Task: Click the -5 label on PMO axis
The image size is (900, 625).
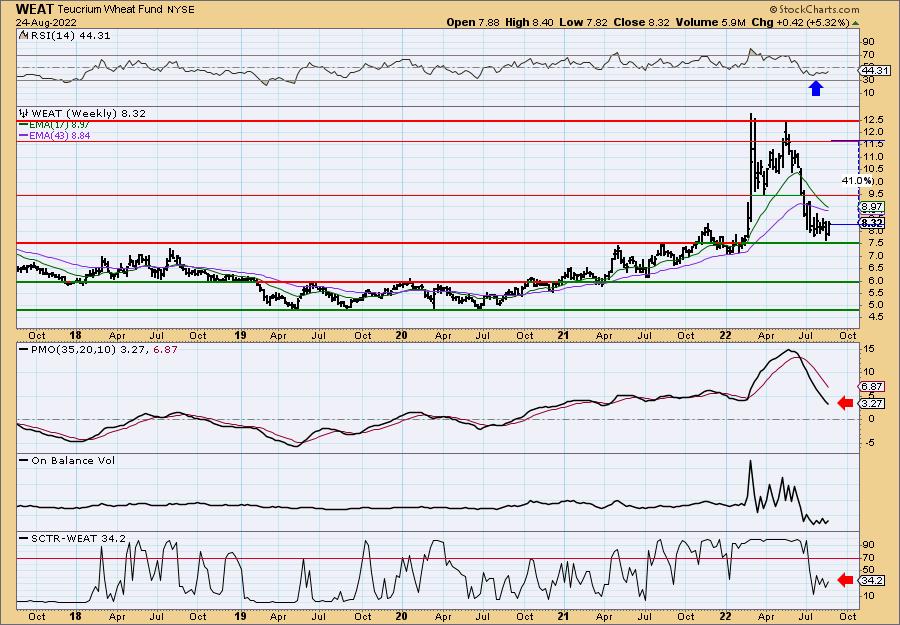Action: click(x=868, y=442)
